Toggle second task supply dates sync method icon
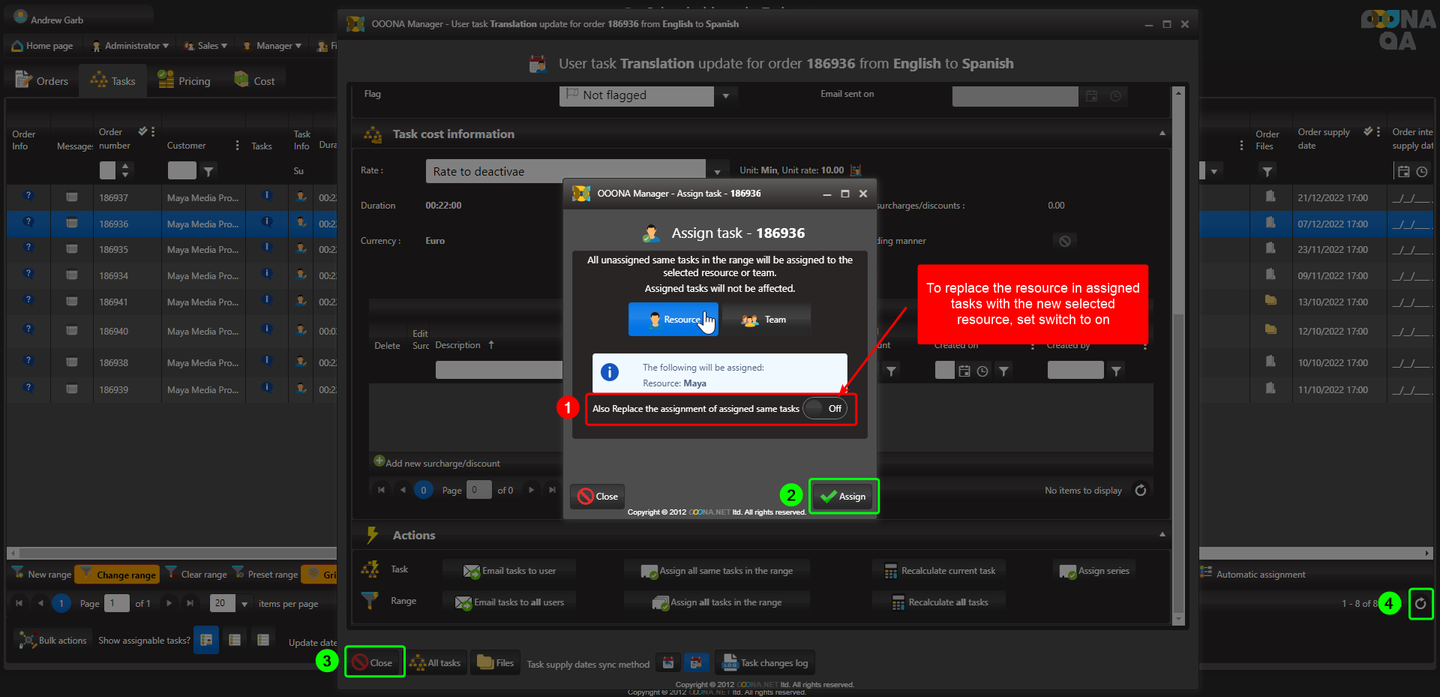Image resolution: width=1440 pixels, height=697 pixels. (697, 662)
